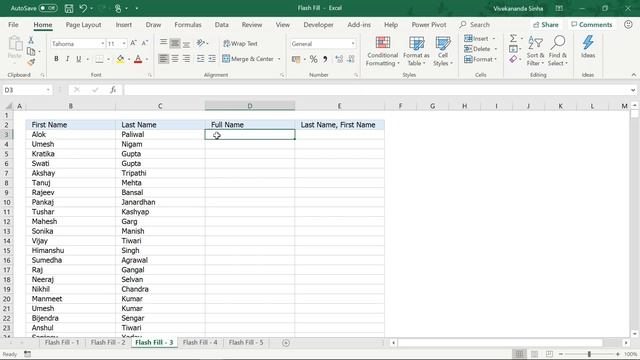Add a new sheet with plus button

[x=286, y=343]
